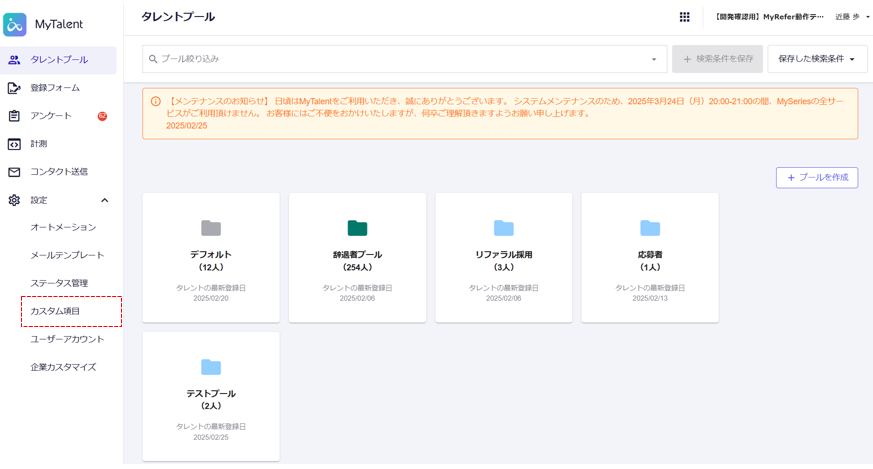
Task: Open the apps grid launcher icon
Action: pyautogui.click(x=684, y=17)
